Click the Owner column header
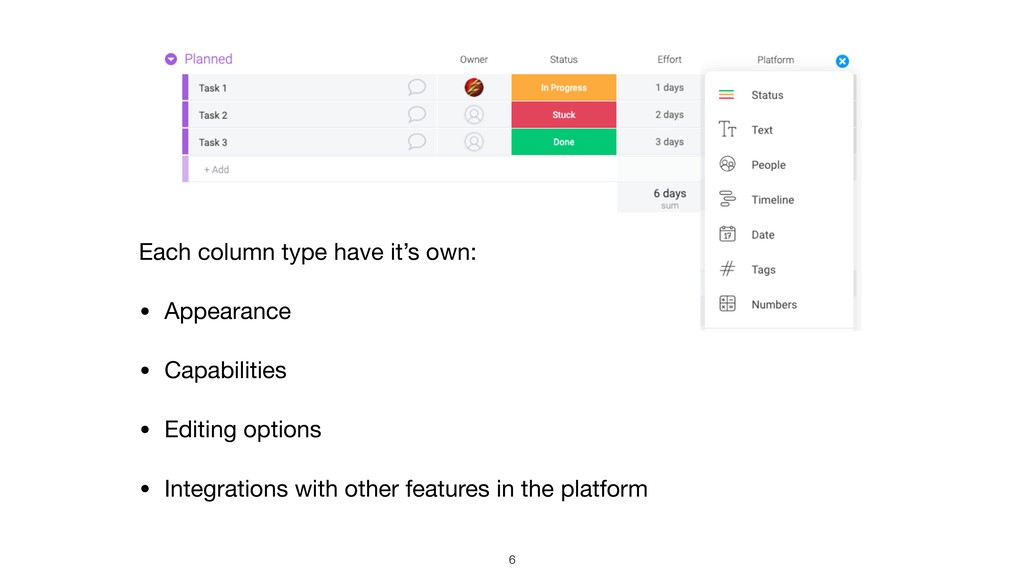The width and height of the screenshot is (1024, 576). [x=474, y=60]
